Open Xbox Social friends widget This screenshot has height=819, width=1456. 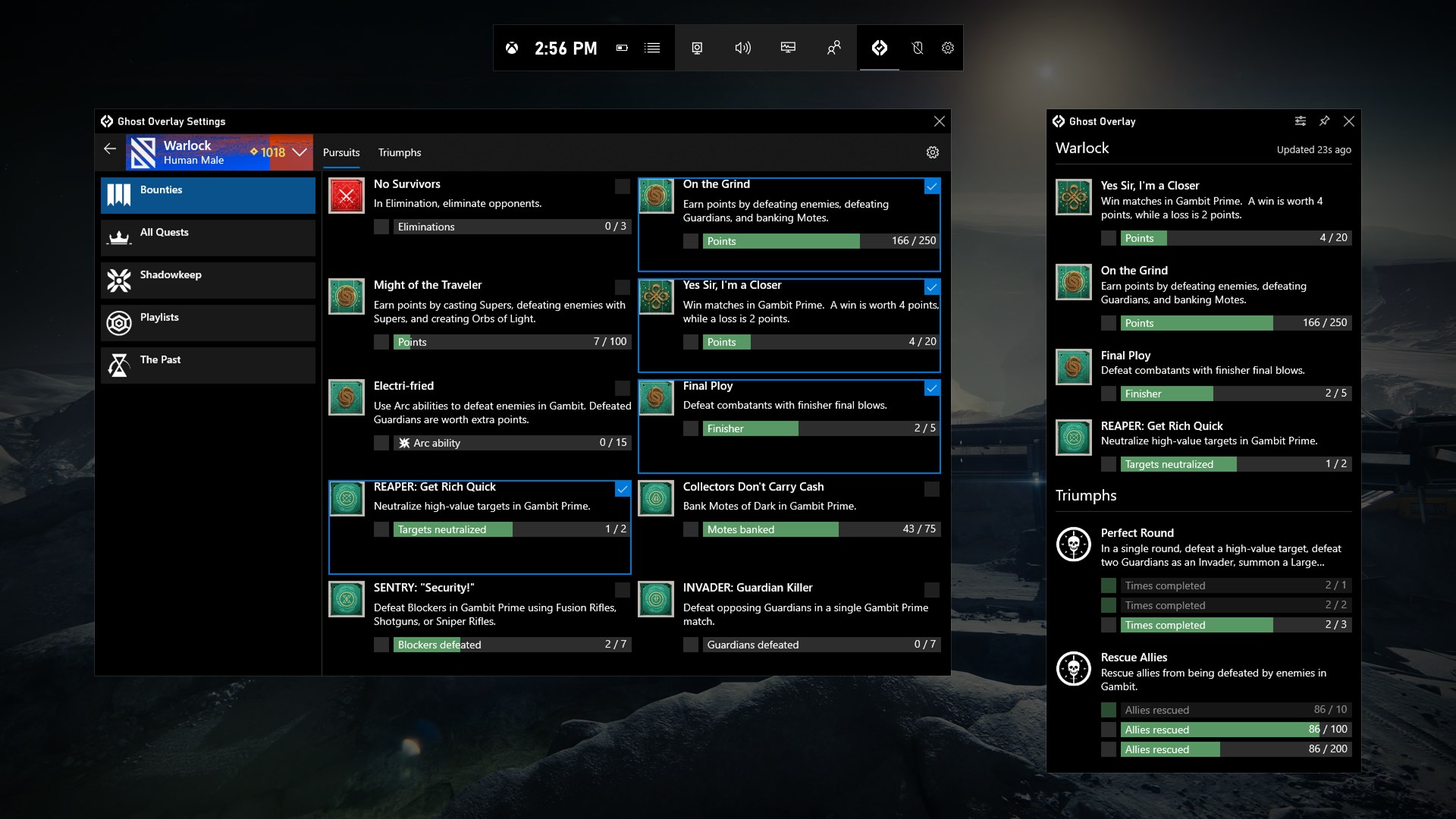(x=833, y=48)
